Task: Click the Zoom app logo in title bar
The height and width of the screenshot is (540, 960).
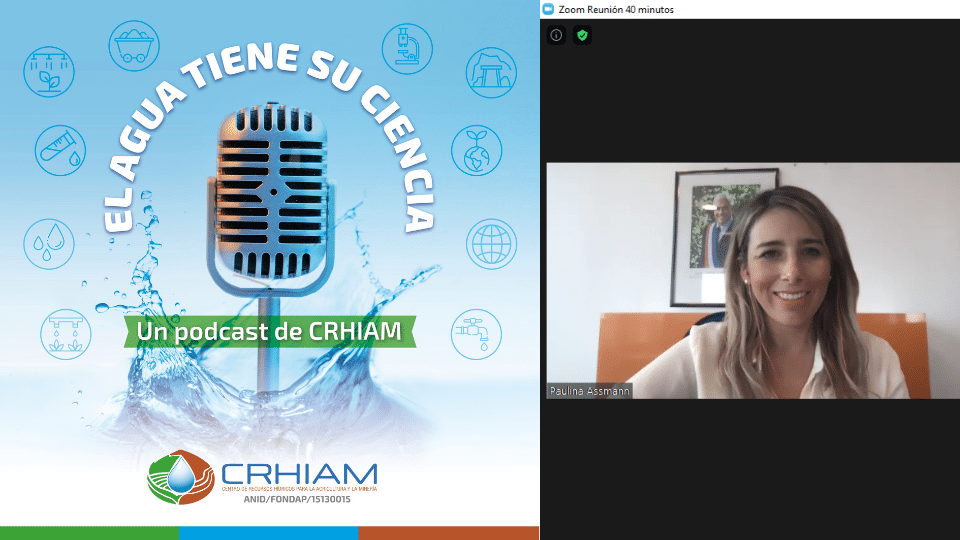Action: (549, 9)
